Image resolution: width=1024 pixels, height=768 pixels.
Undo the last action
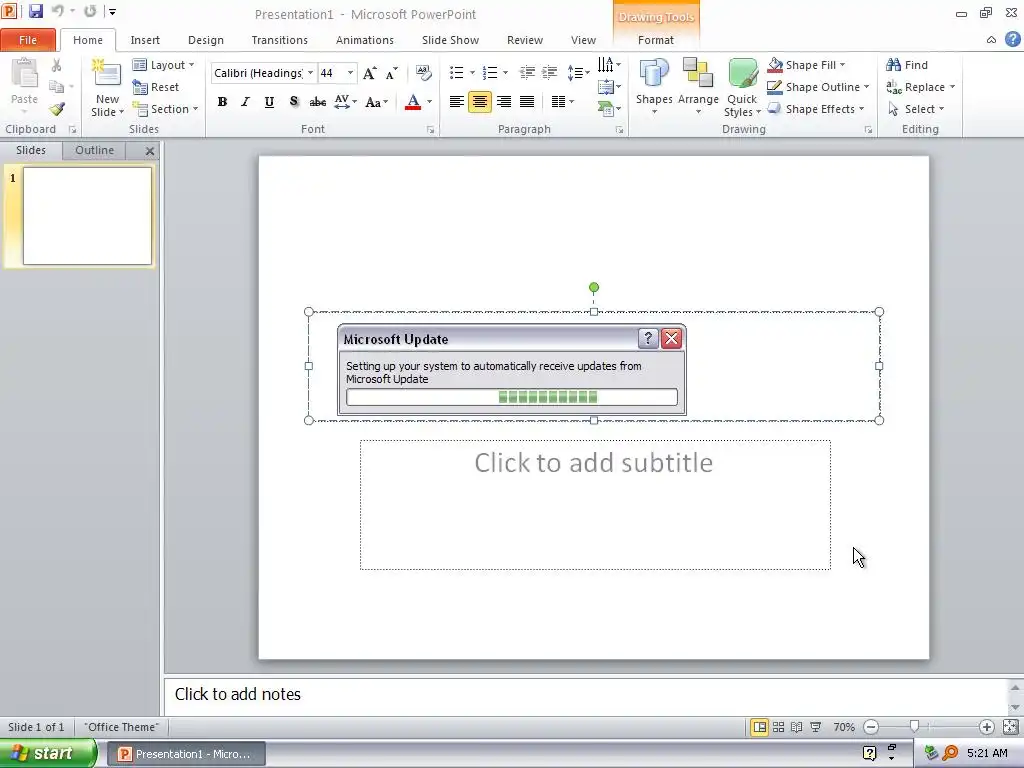click(57, 11)
